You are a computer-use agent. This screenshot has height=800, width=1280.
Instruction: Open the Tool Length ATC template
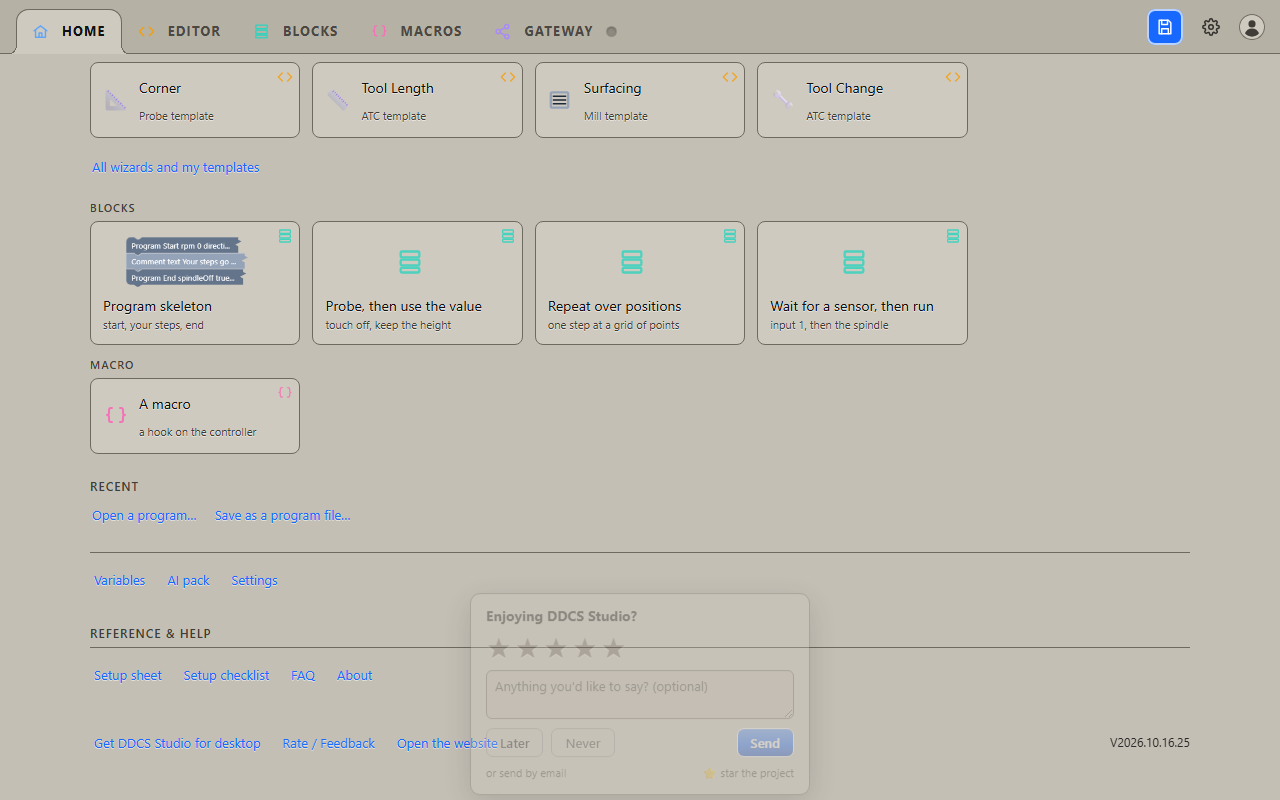pos(417,100)
